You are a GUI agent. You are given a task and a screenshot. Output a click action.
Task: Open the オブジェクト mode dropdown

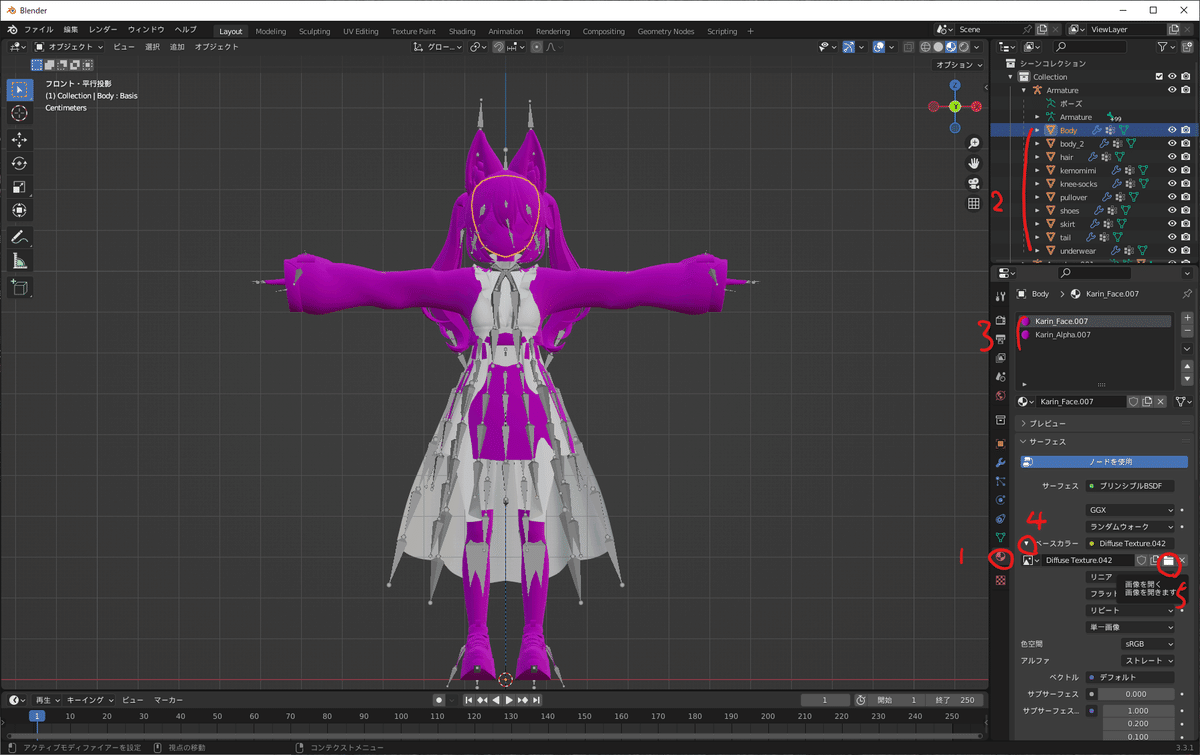68,47
